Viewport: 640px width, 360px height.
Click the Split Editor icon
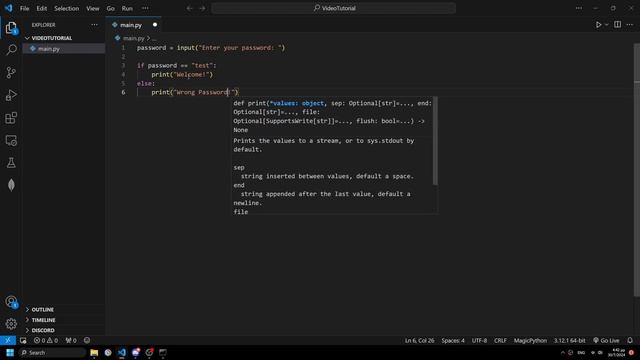point(618,25)
